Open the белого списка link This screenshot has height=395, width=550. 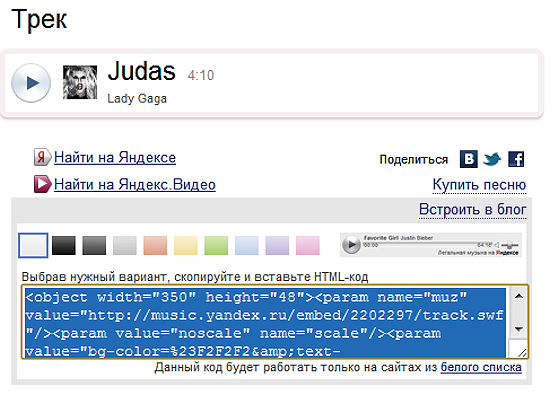point(481,367)
